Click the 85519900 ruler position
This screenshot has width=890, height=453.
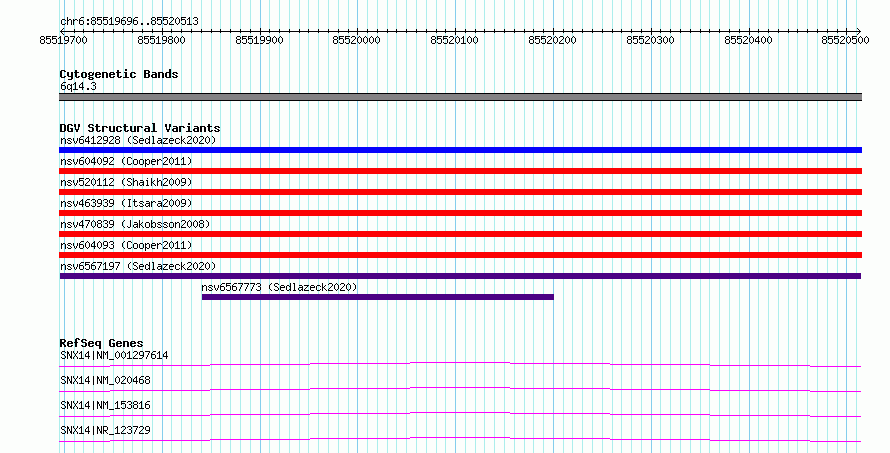point(259,40)
